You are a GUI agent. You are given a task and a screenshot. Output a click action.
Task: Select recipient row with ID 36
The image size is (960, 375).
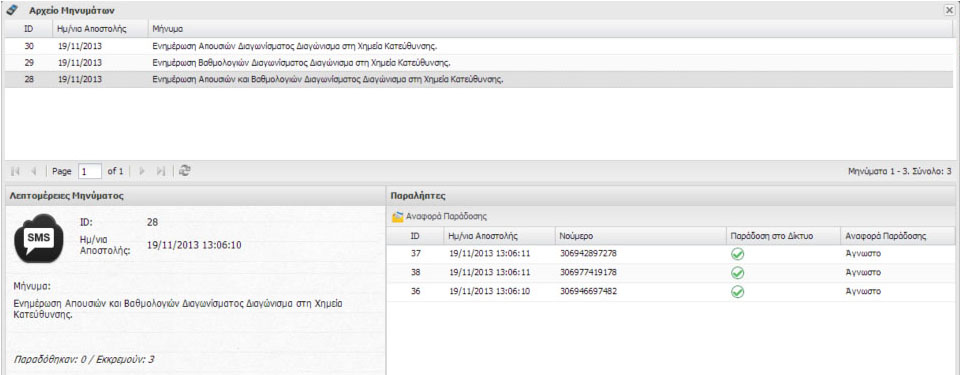[671, 291]
